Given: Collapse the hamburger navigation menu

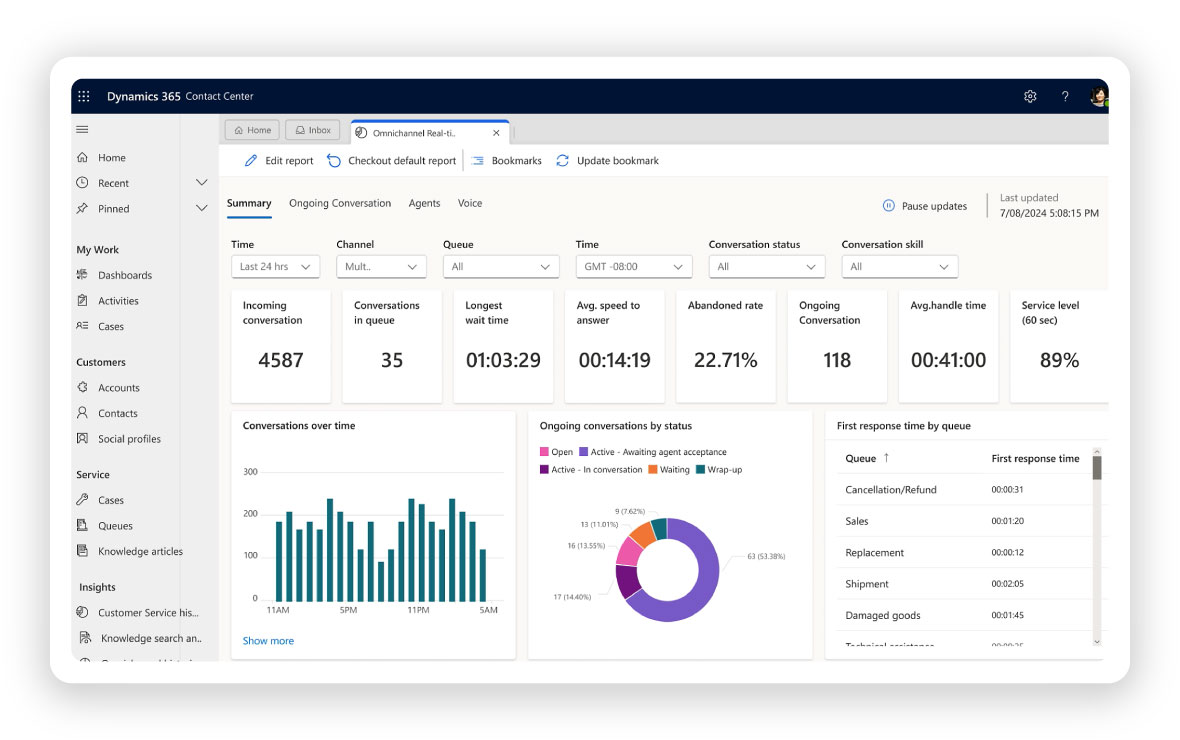Looking at the screenshot, I should point(82,129).
